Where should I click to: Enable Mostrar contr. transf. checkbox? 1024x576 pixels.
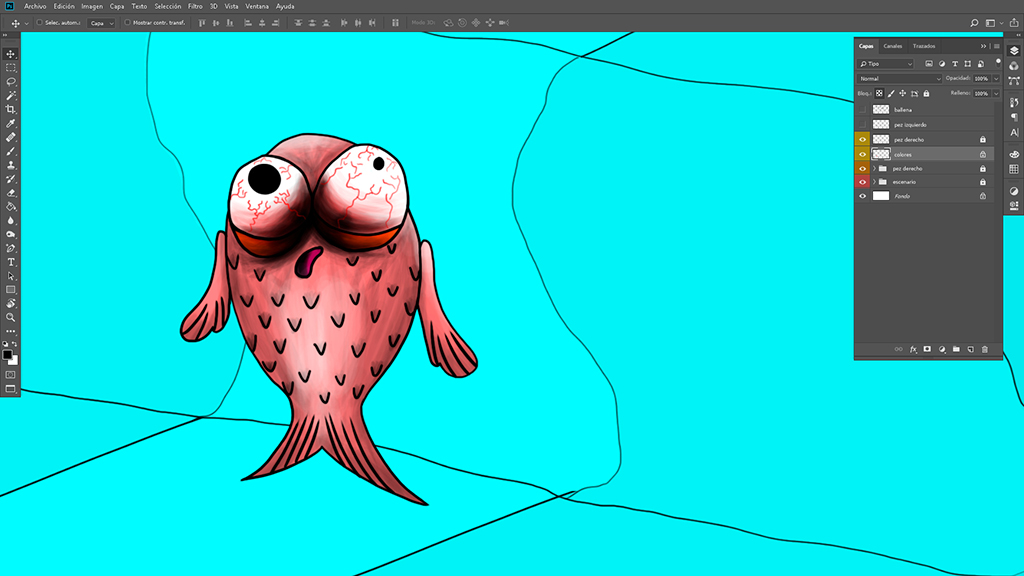coord(127,23)
